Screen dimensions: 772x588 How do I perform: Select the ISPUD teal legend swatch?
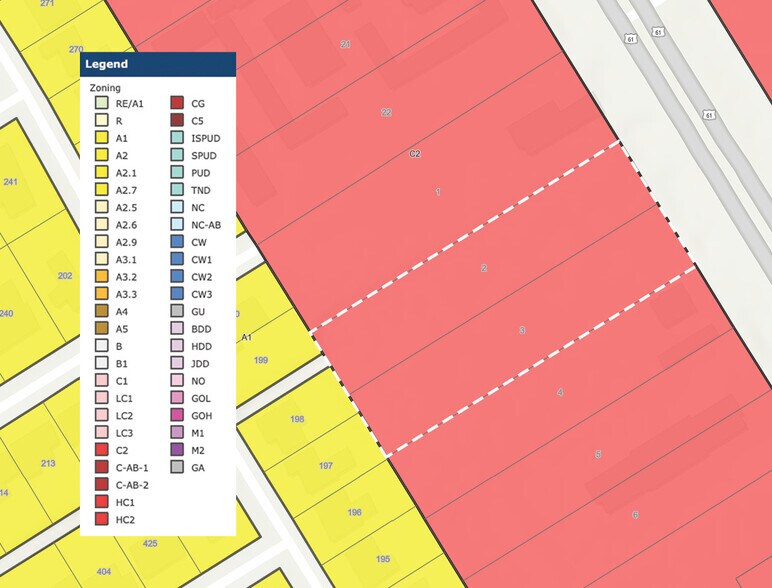tap(177, 137)
